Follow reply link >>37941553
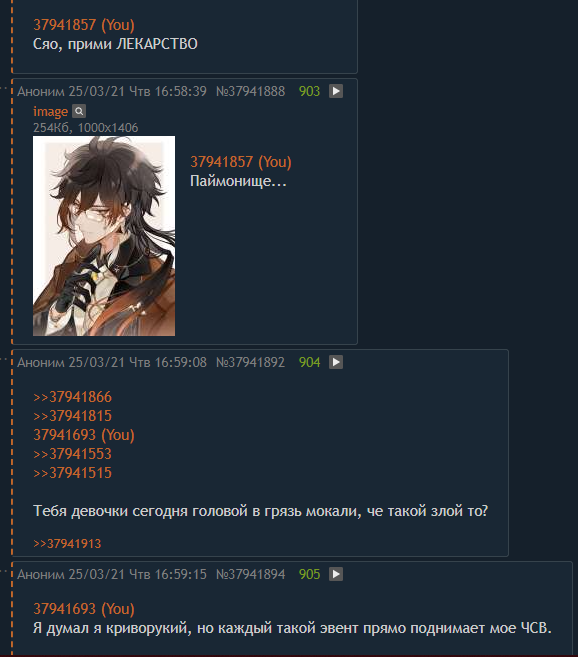 73,454
